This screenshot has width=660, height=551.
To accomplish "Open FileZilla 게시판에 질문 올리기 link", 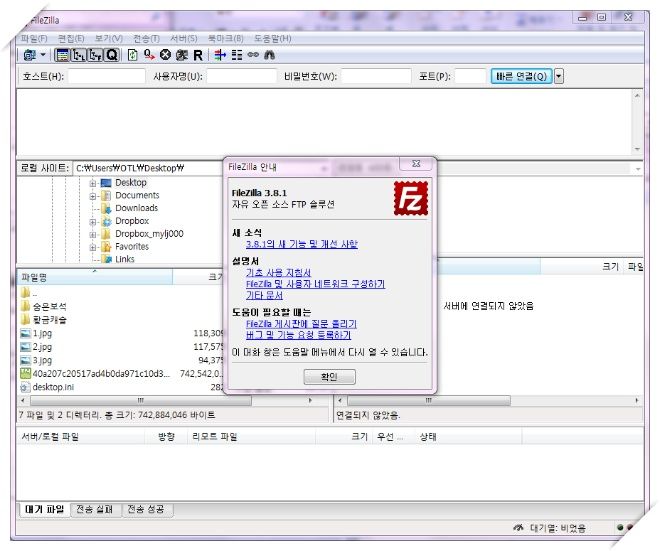I will coord(301,324).
